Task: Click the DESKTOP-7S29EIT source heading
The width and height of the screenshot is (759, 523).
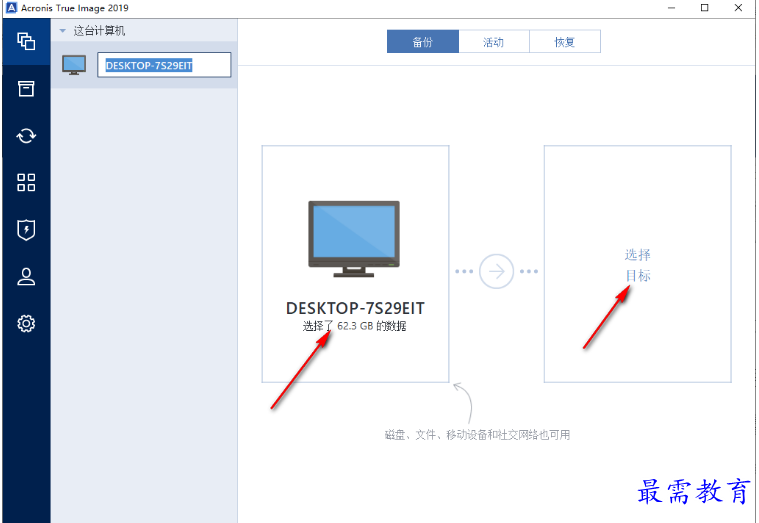Action: click(x=355, y=308)
